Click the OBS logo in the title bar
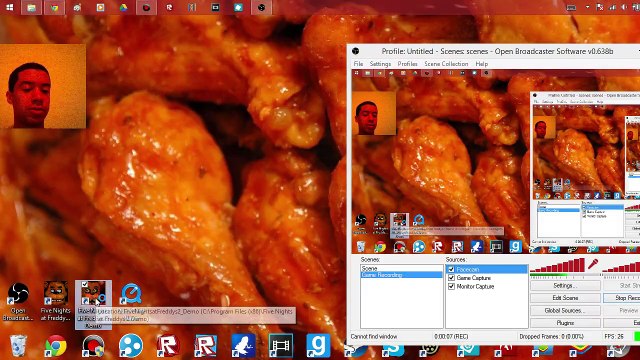This screenshot has height=360, width=640. [x=356, y=51]
